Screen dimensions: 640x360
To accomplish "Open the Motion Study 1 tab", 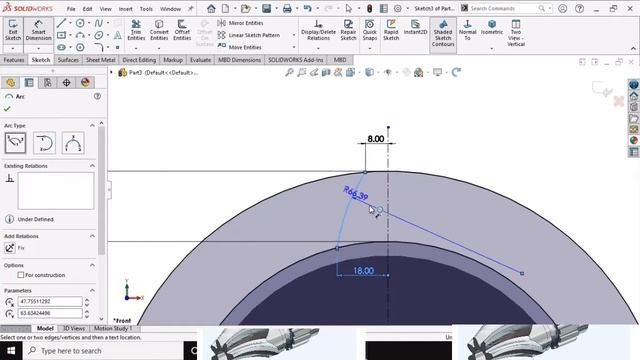I will 113,328.
